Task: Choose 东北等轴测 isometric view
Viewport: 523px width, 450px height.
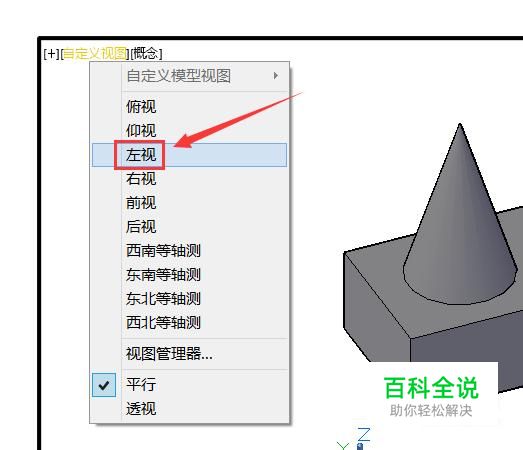Action: click(163, 299)
